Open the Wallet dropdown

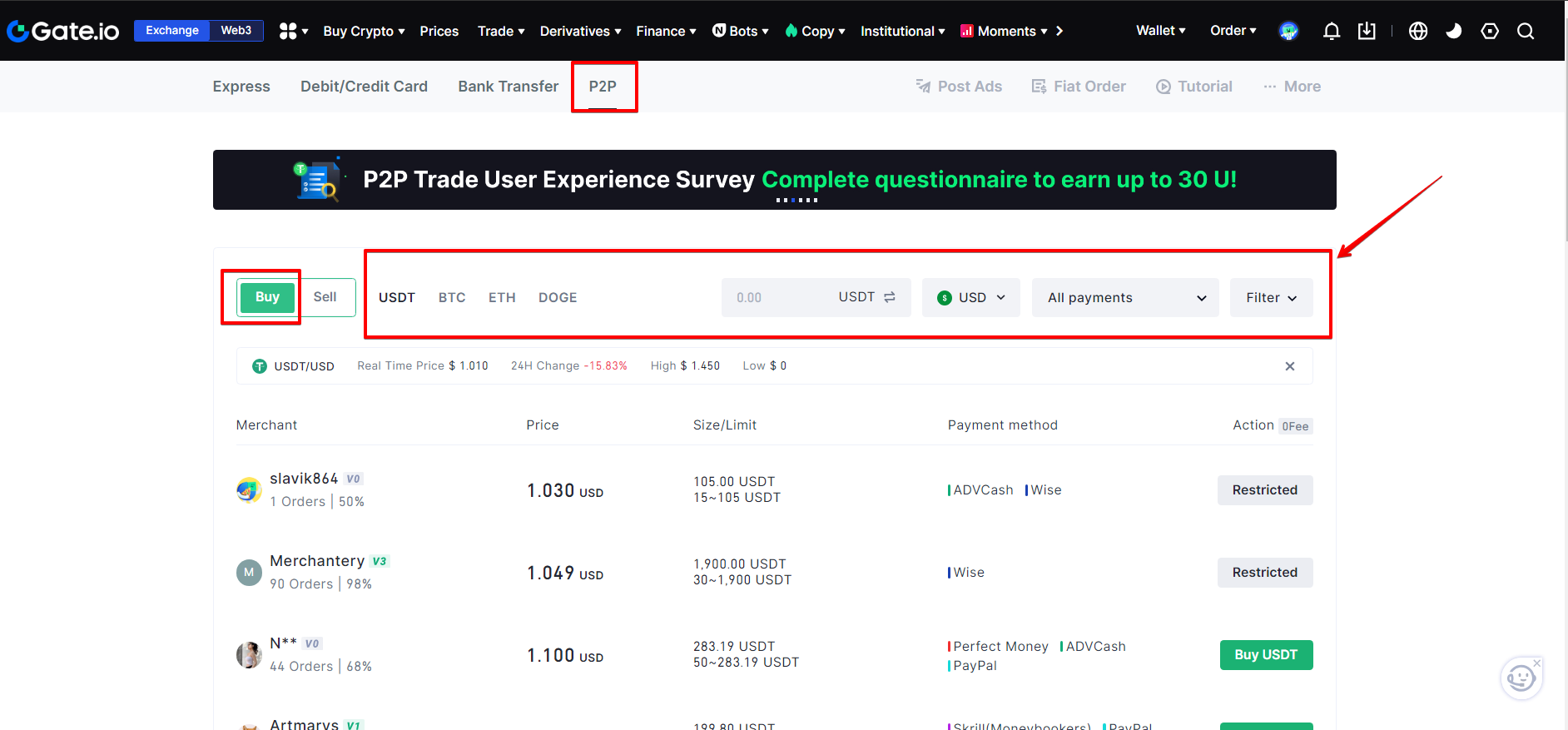(1161, 31)
